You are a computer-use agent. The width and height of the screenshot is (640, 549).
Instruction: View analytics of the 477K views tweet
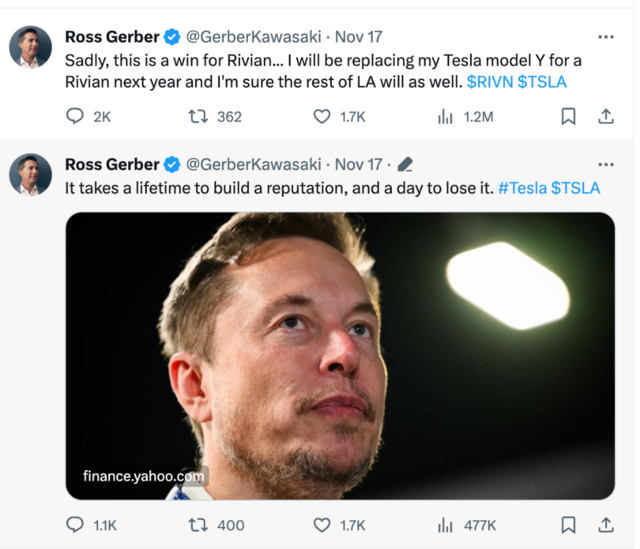click(x=446, y=524)
